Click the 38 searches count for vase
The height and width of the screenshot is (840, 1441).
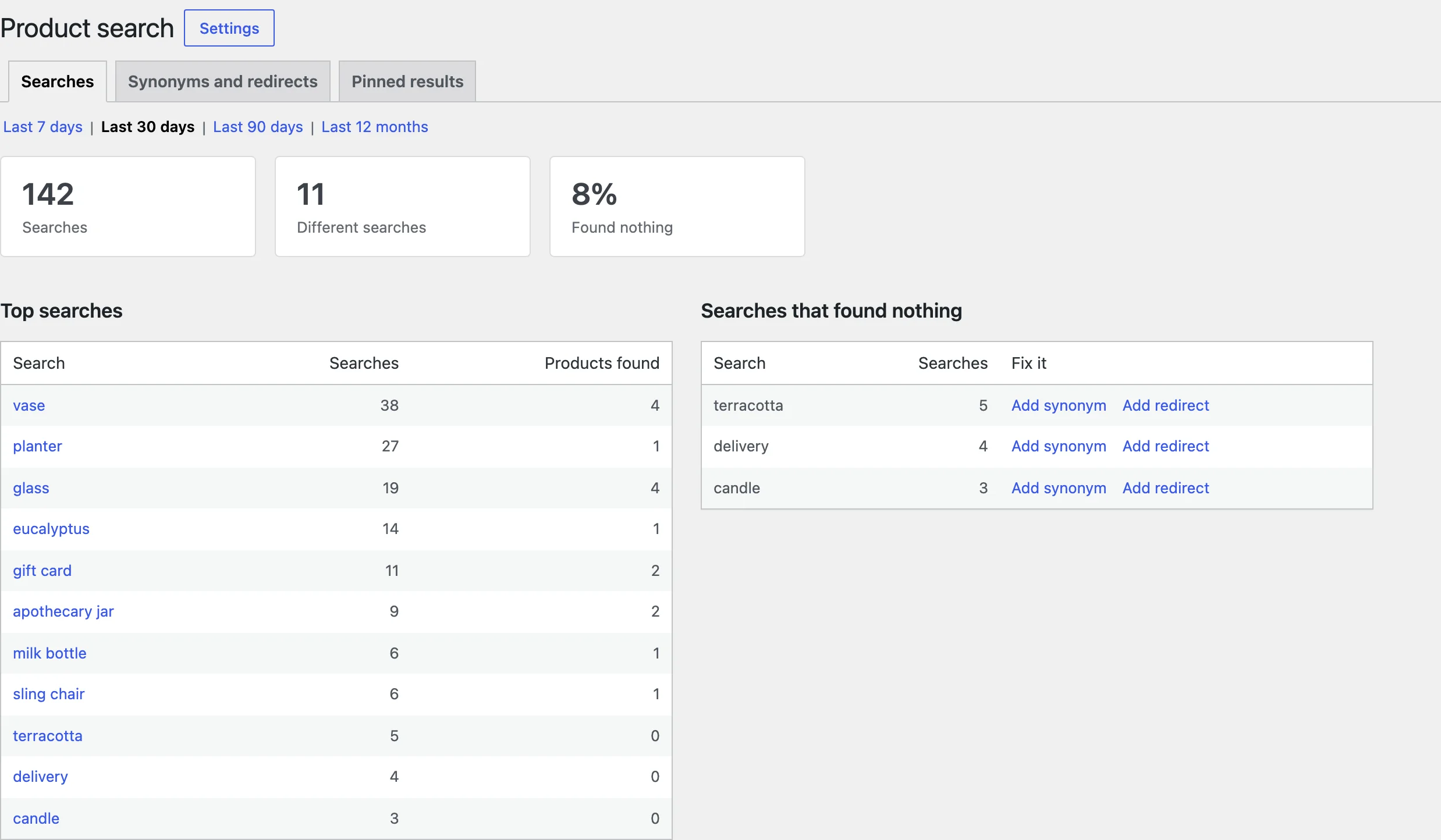[389, 405]
